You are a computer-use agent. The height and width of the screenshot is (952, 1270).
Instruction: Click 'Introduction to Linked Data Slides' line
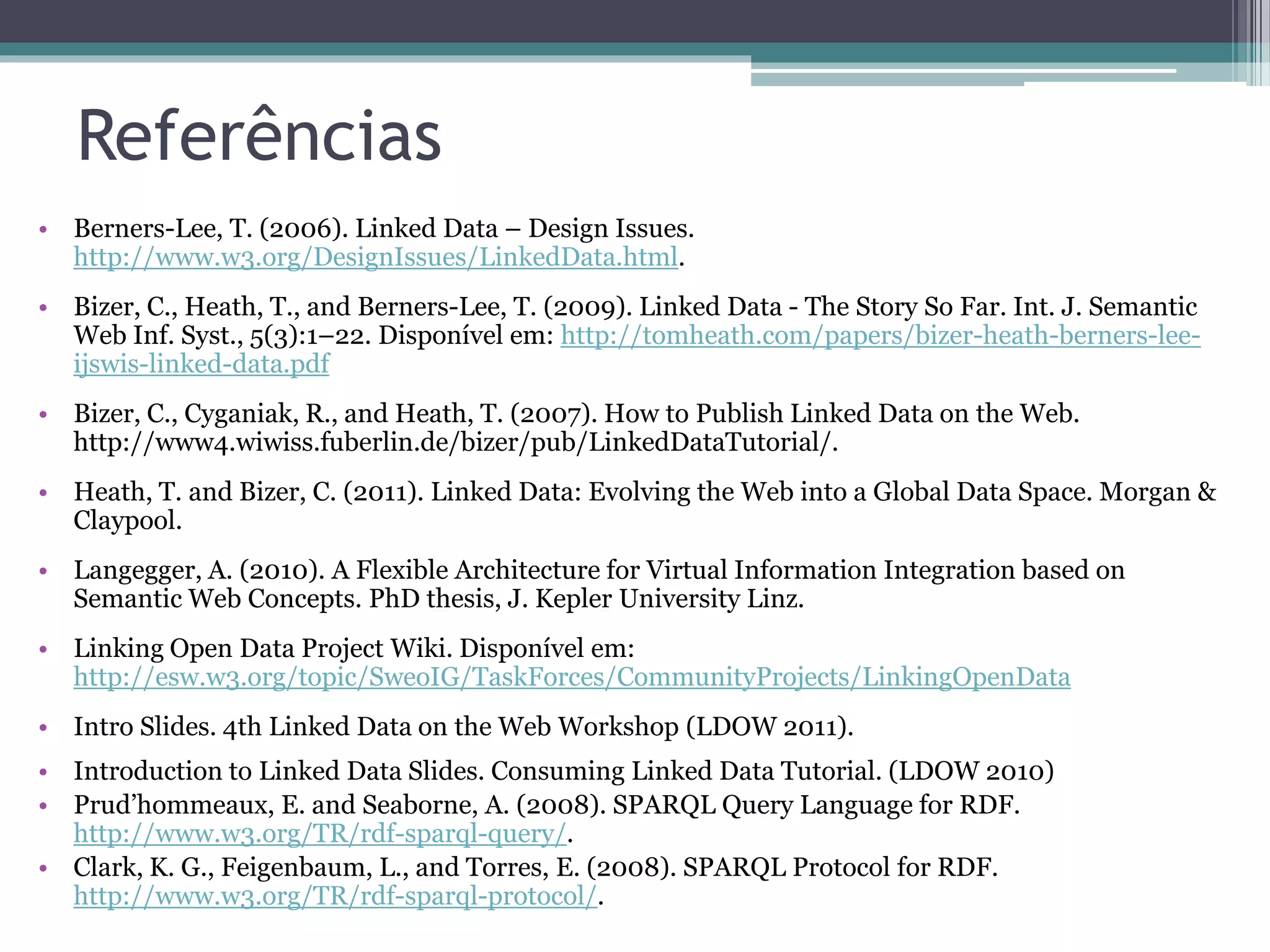564,771
